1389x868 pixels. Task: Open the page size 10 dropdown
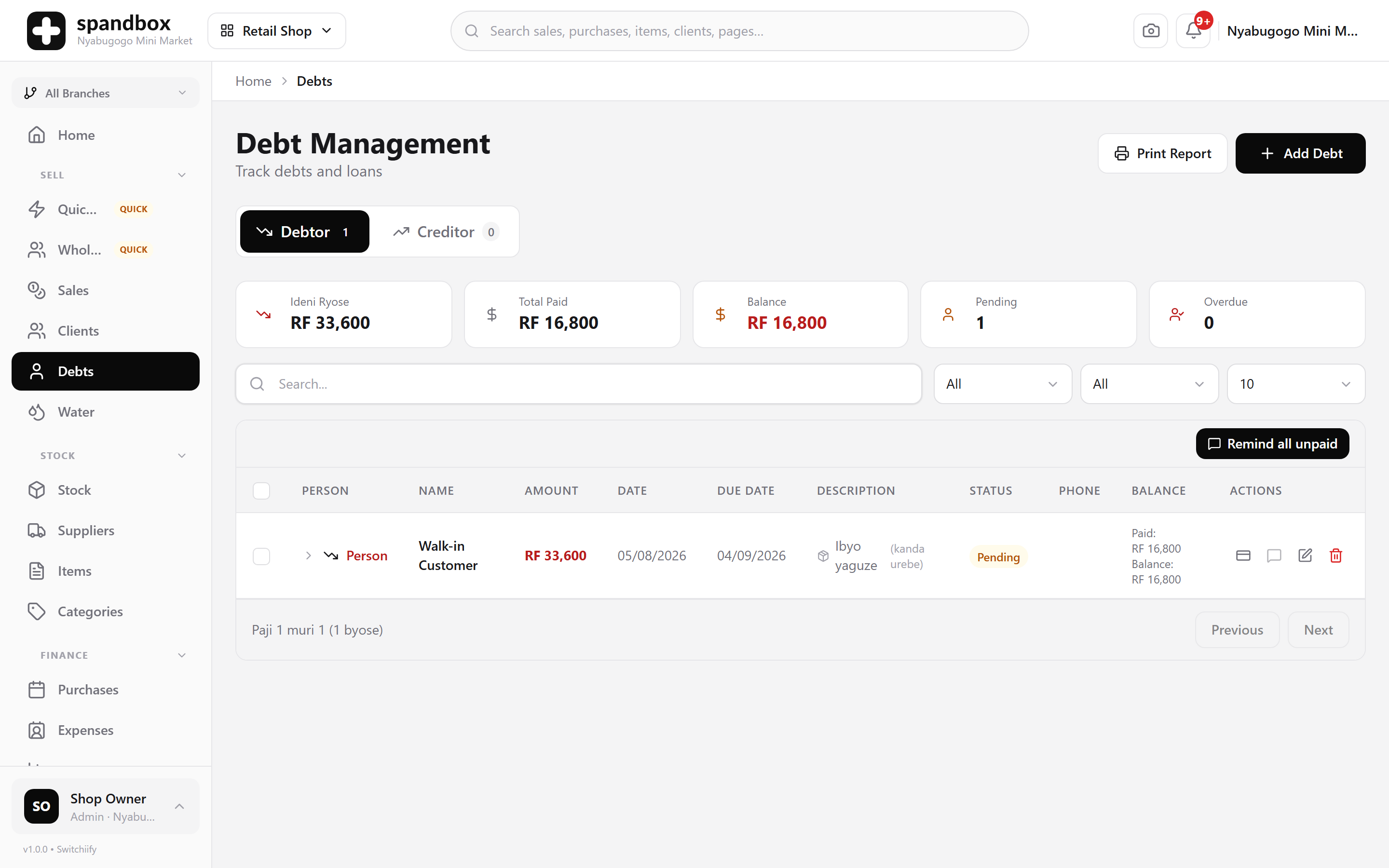[x=1296, y=384]
